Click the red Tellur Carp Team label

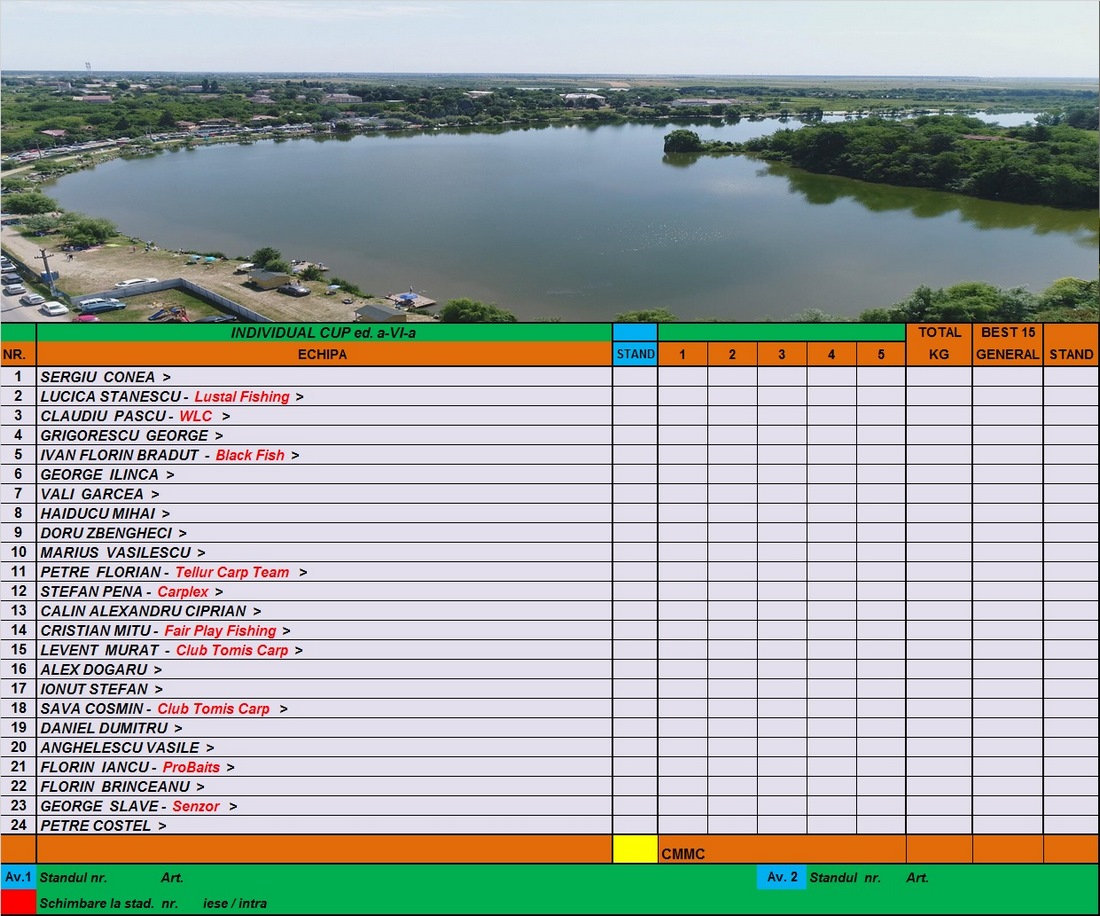[x=232, y=572]
